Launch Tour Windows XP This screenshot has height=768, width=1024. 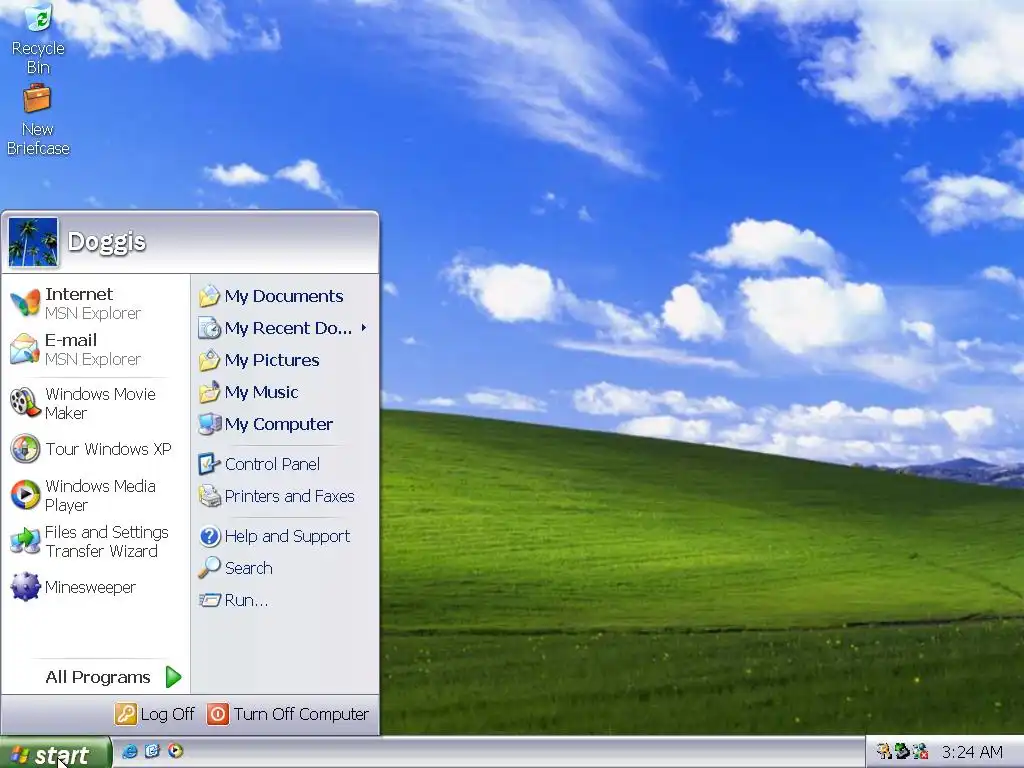point(95,449)
